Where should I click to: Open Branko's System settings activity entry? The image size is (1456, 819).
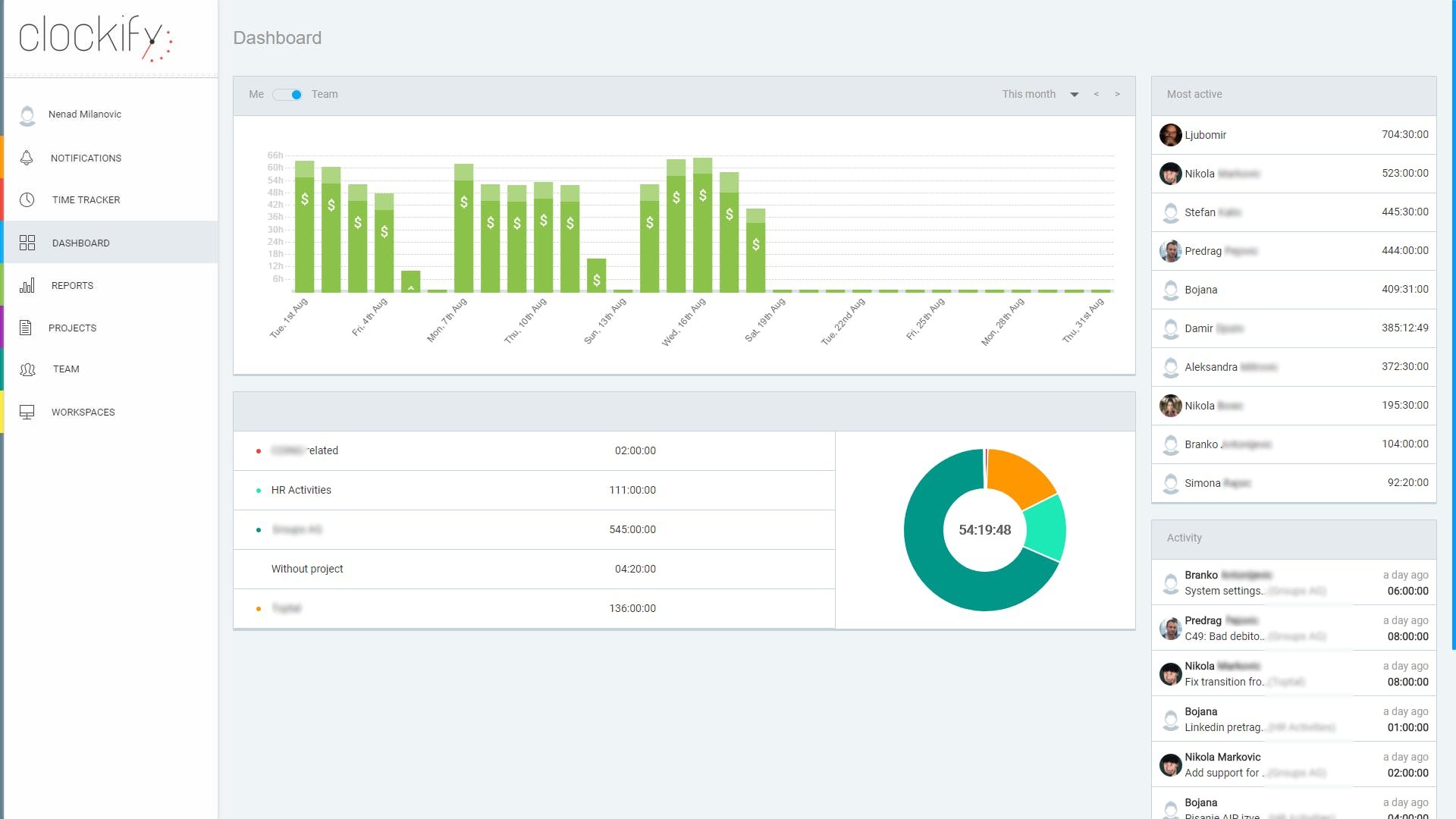tap(1294, 582)
